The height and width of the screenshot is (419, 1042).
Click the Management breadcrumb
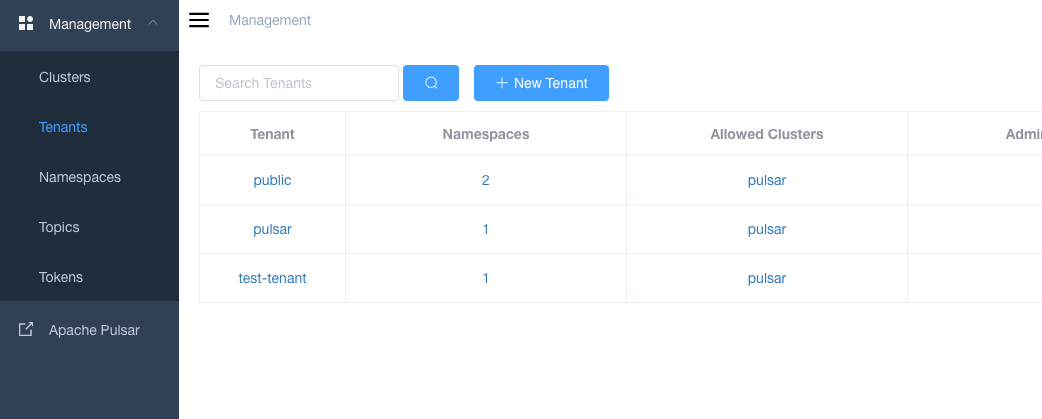click(270, 21)
